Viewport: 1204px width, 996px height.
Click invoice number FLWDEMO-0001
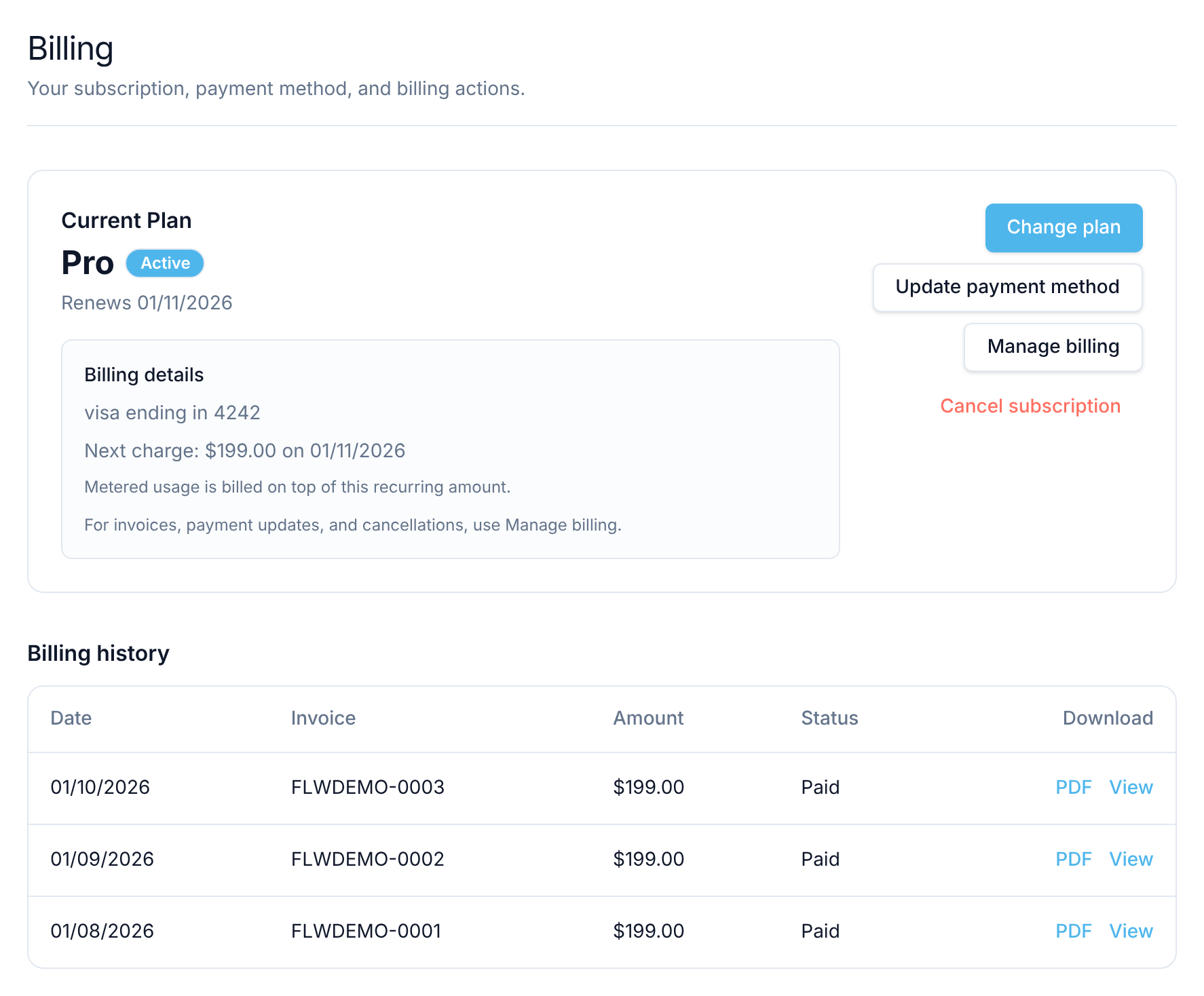click(x=366, y=931)
